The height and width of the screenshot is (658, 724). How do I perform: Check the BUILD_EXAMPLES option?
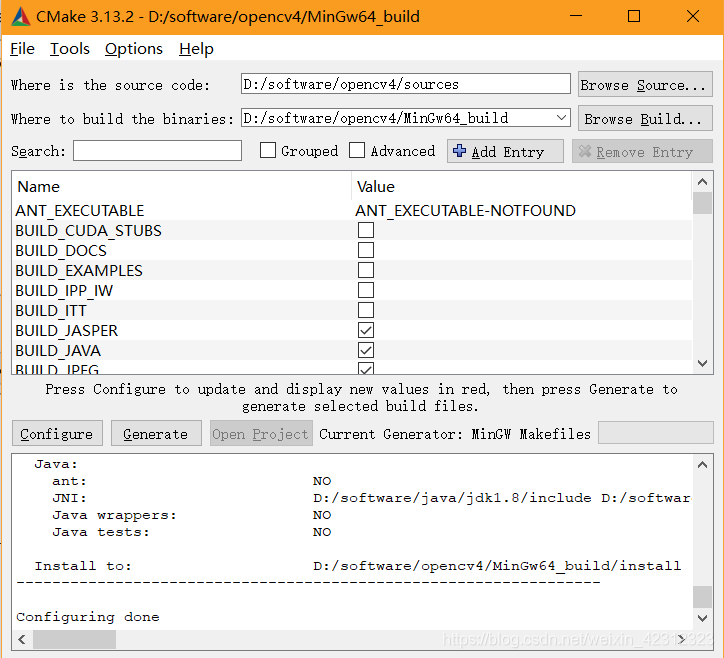(x=366, y=270)
